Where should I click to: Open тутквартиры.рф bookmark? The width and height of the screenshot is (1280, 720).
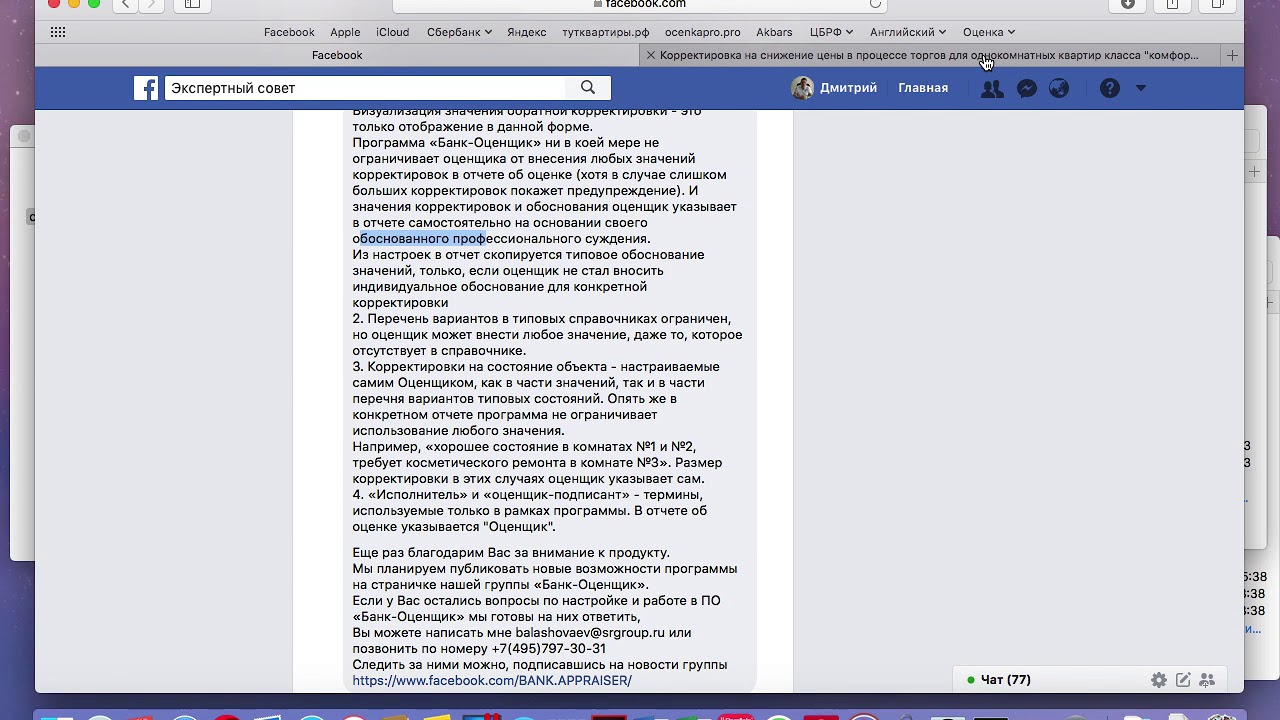tap(605, 32)
